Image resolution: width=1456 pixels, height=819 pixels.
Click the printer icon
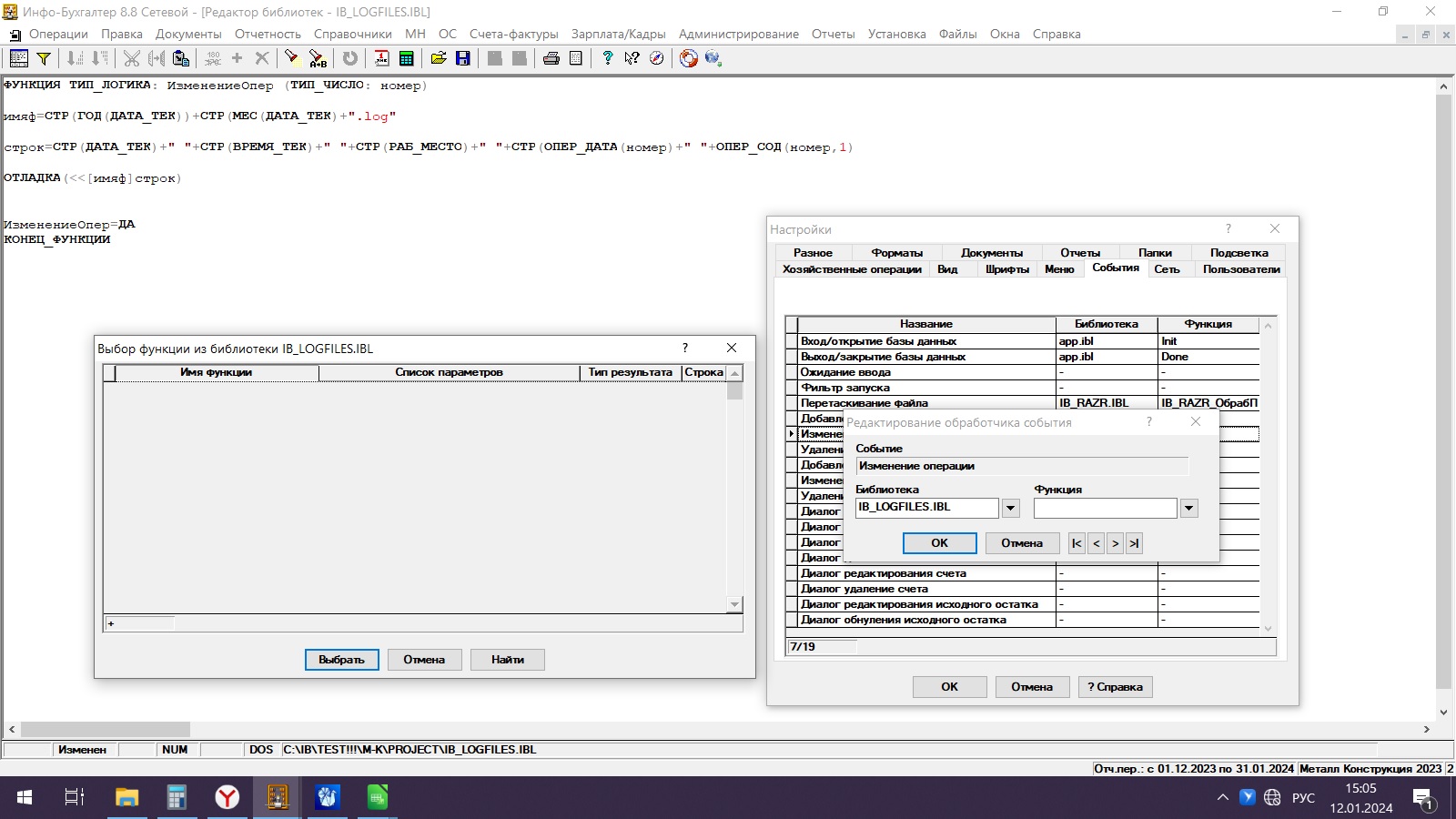[551, 58]
